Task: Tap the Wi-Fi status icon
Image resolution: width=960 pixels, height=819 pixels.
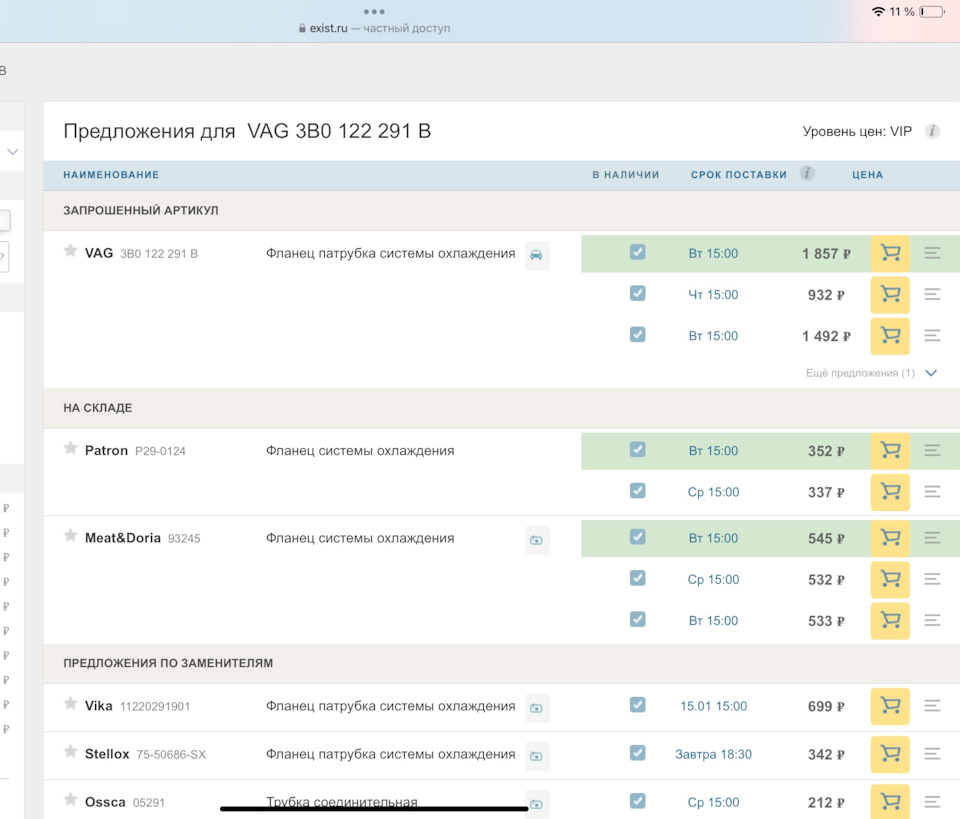Action: click(x=878, y=11)
